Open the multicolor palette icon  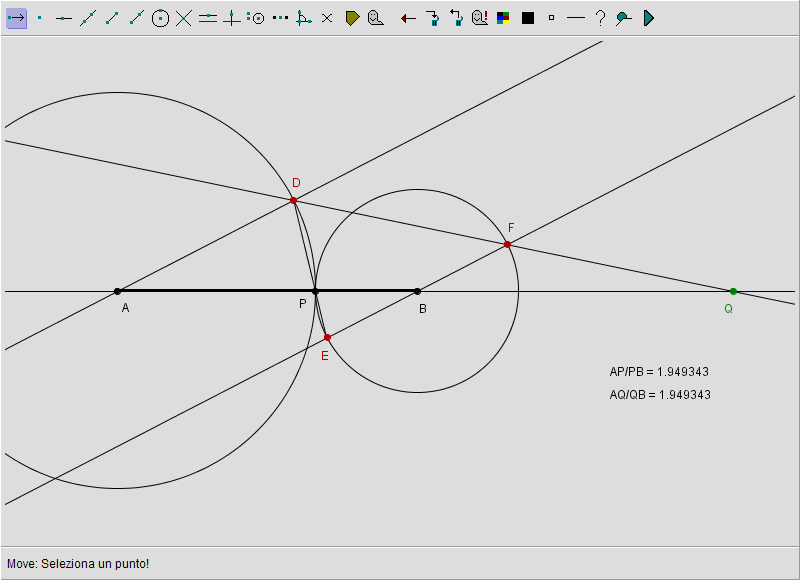[x=503, y=18]
